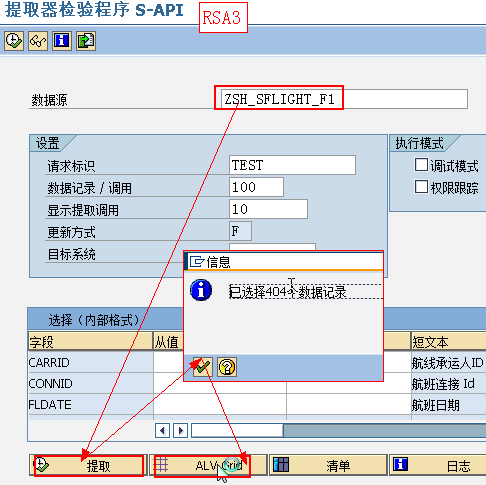Click the execute clock icon in toolbar
Viewport: 486px width, 485px height.
pos(14,41)
